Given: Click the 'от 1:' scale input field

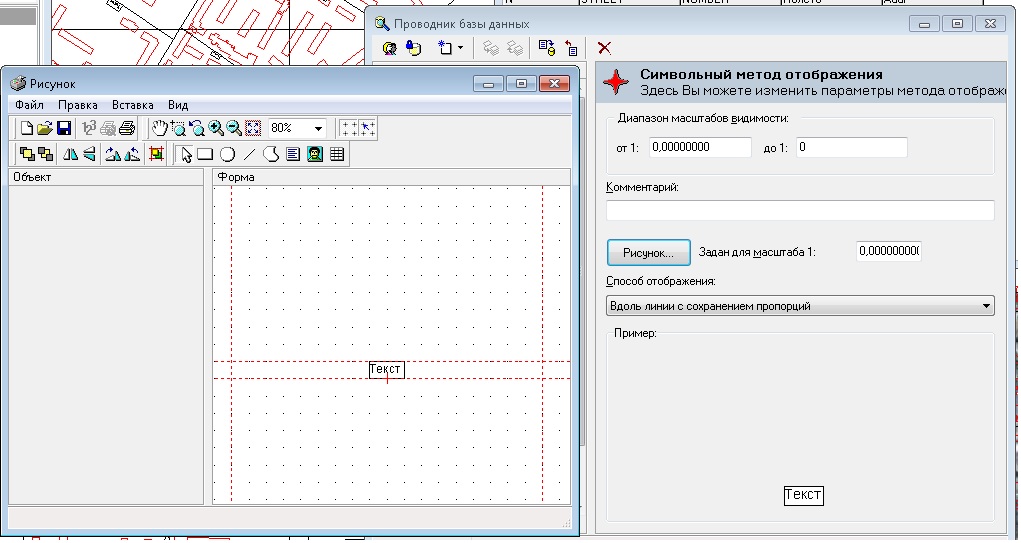Looking at the screenshot, I should tap(700, 147).
